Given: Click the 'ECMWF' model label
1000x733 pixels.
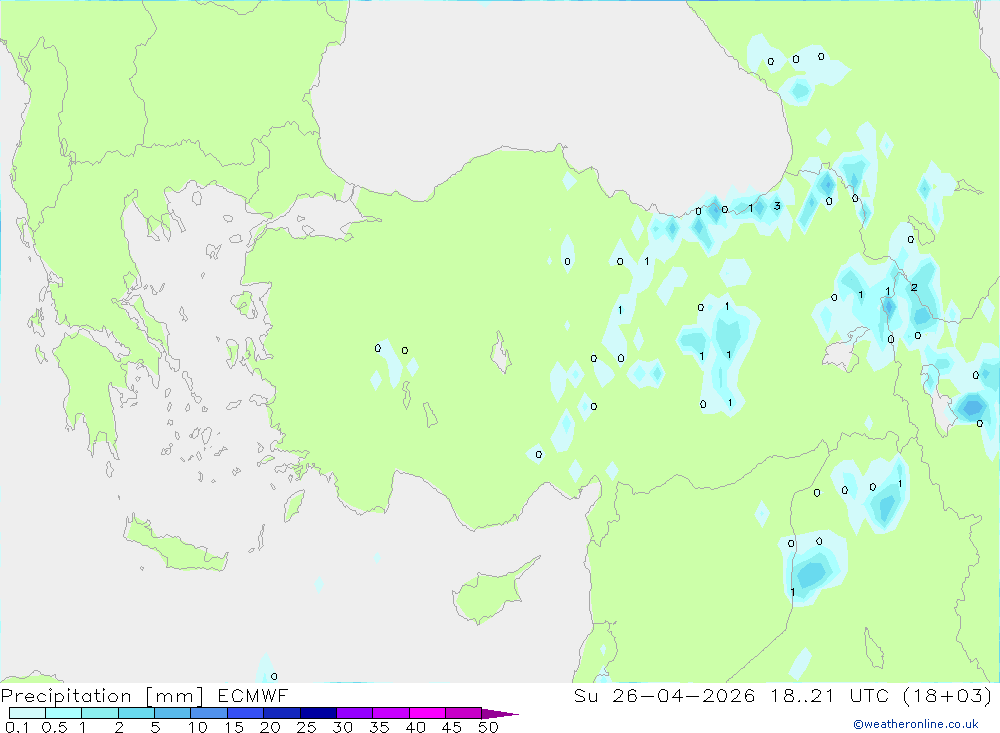Looking at the screenshot, I should [253, 695].
